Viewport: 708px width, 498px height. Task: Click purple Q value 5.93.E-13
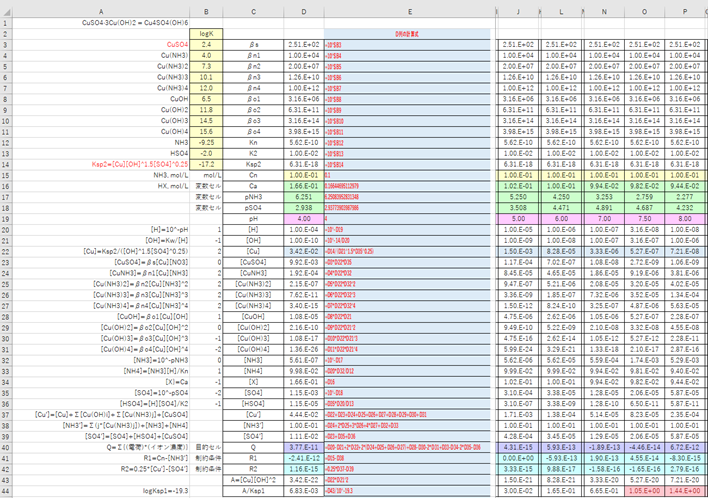pos(561,447)
